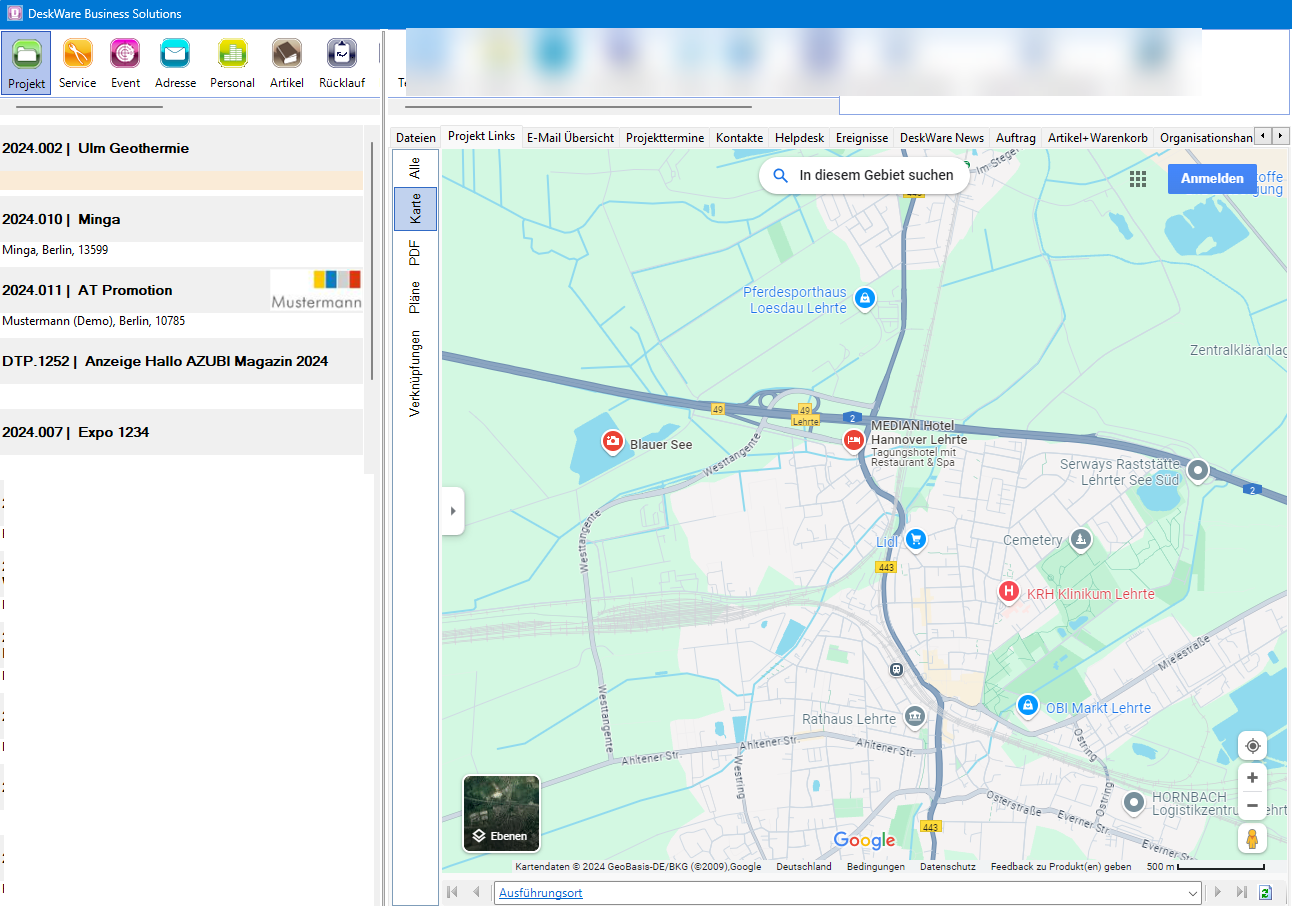
Task: Open the Personal module
Action: [232, 63]
